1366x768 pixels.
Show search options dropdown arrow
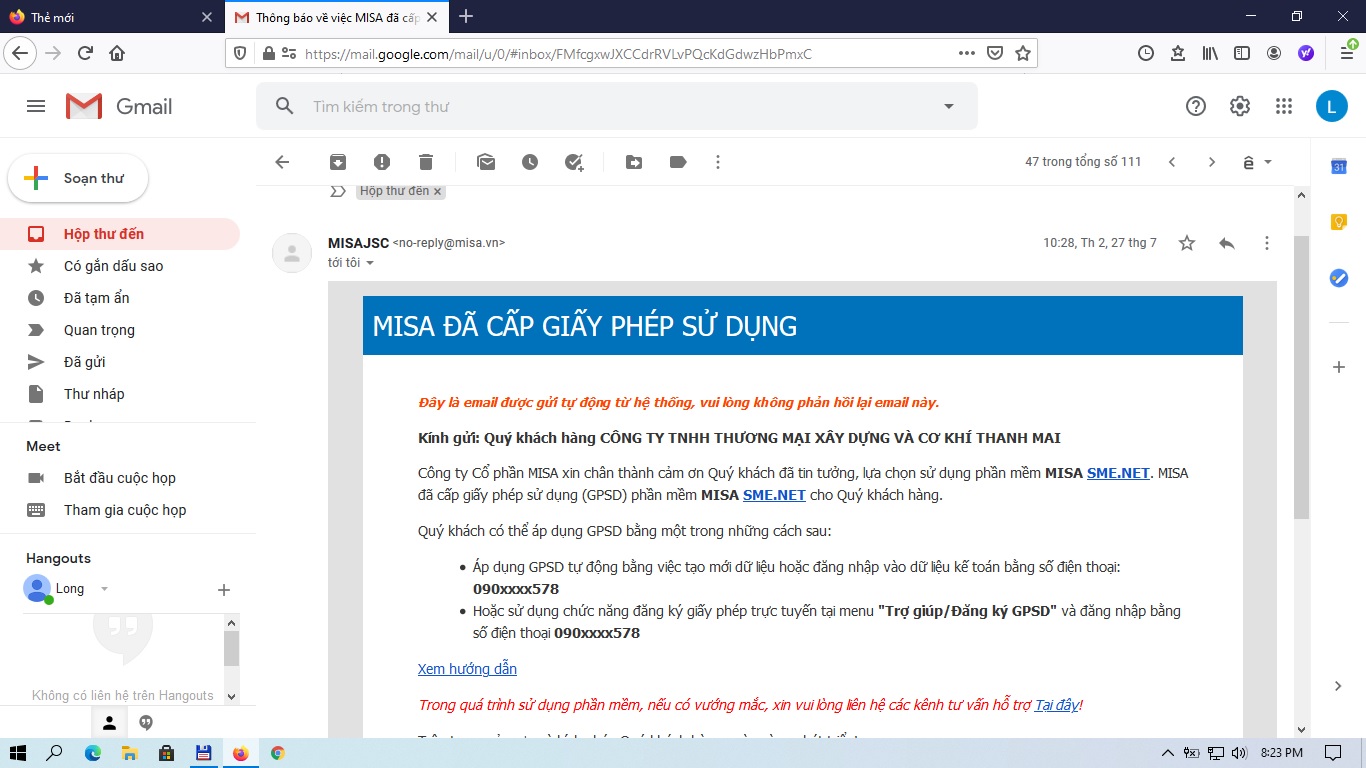point(949,106)
